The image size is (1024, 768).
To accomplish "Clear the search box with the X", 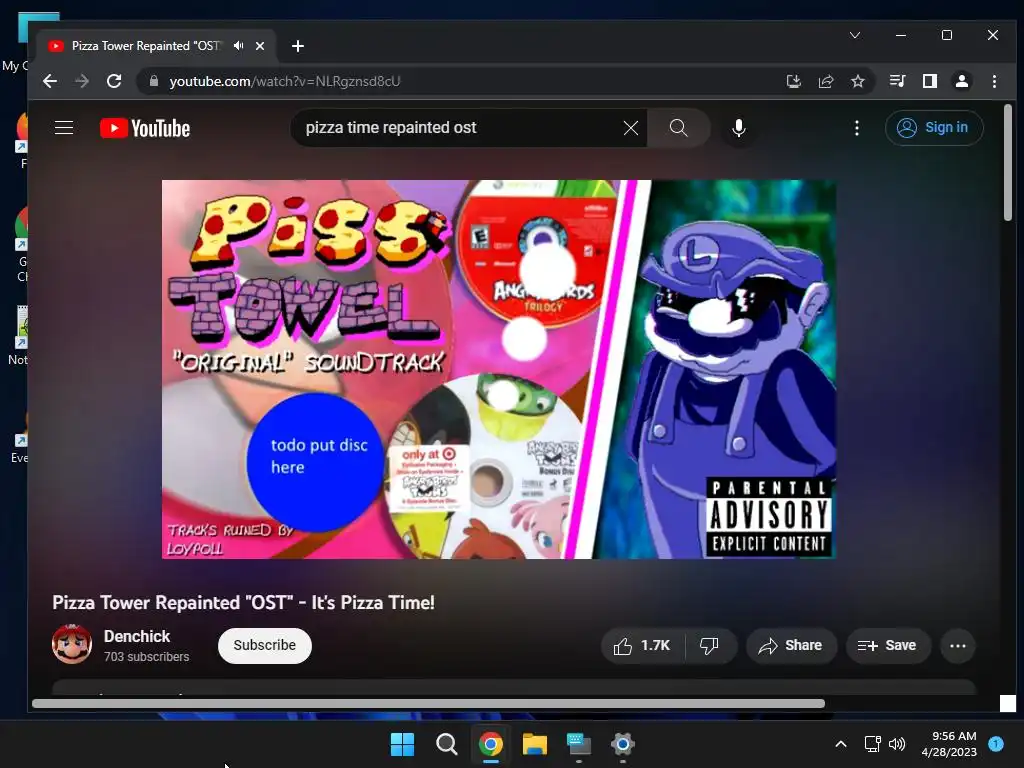I will click(x=630, y=128).
